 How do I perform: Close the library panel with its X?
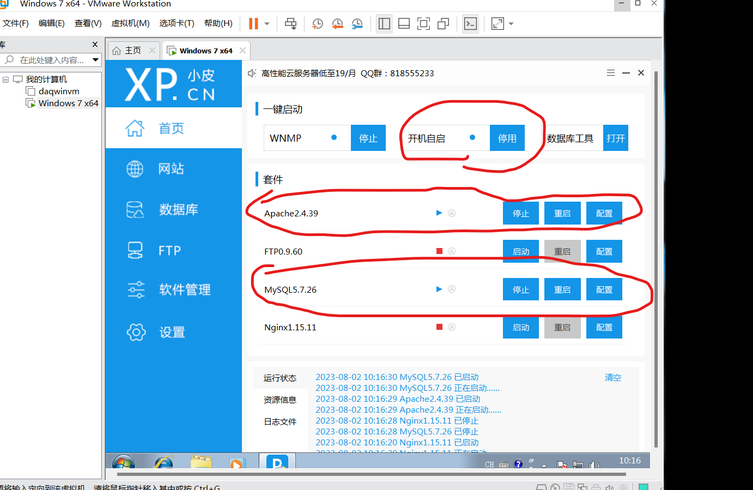point(95,44)
